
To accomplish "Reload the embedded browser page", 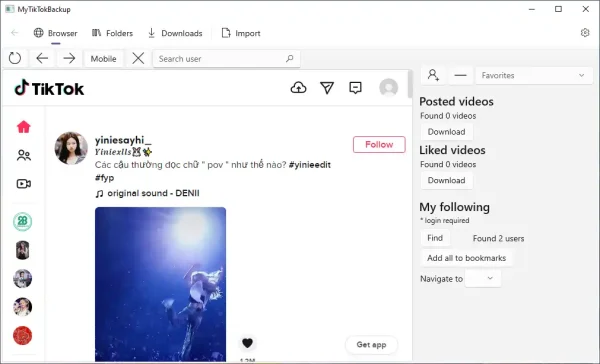I will pos(15,59).
